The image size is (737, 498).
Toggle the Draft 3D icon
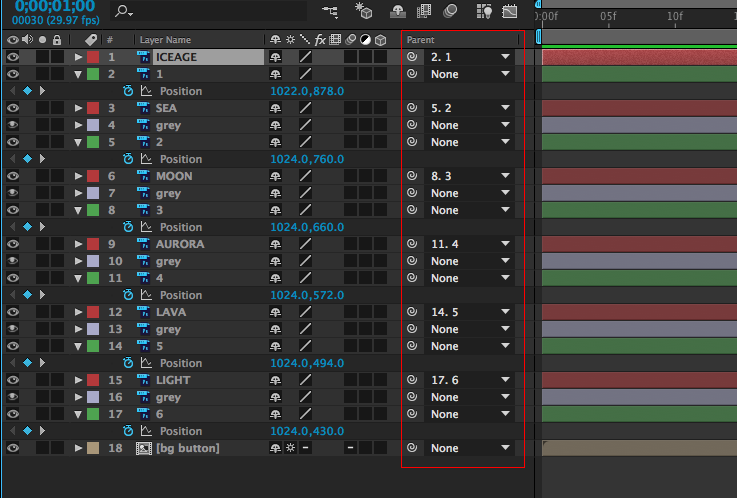coord(363,11)
